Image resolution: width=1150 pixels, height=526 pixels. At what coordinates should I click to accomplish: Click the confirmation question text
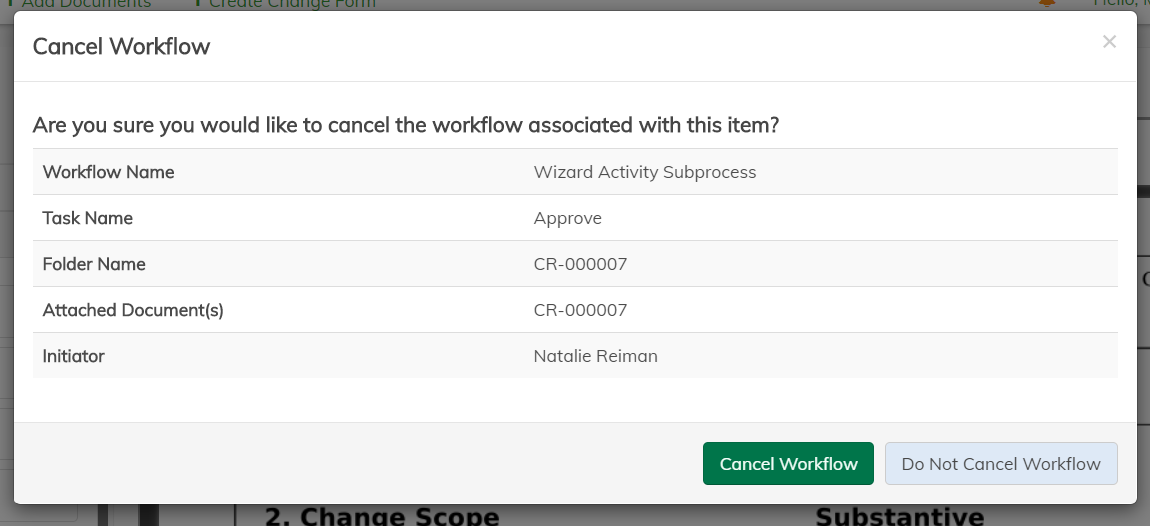405,125
